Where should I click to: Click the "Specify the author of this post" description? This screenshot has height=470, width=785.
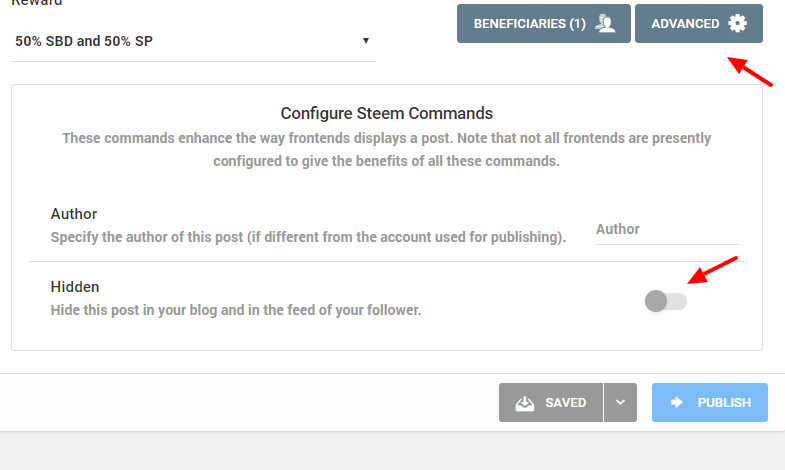pyautogui.click(x=308, y=238)
